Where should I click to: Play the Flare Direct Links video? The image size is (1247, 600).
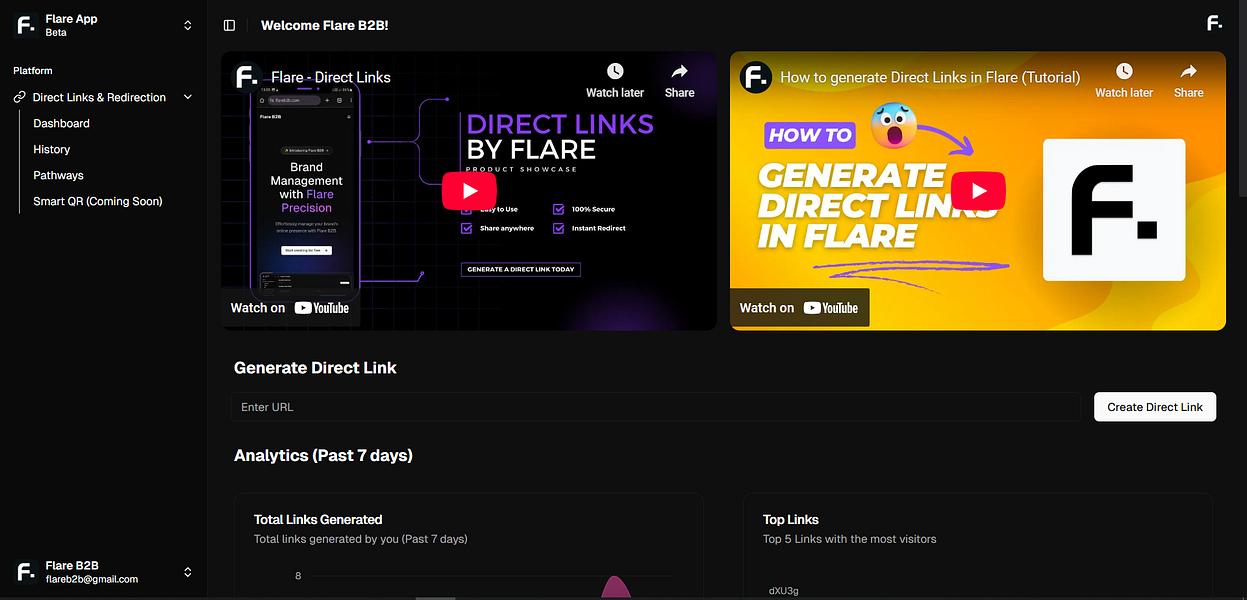click(468, 191)
